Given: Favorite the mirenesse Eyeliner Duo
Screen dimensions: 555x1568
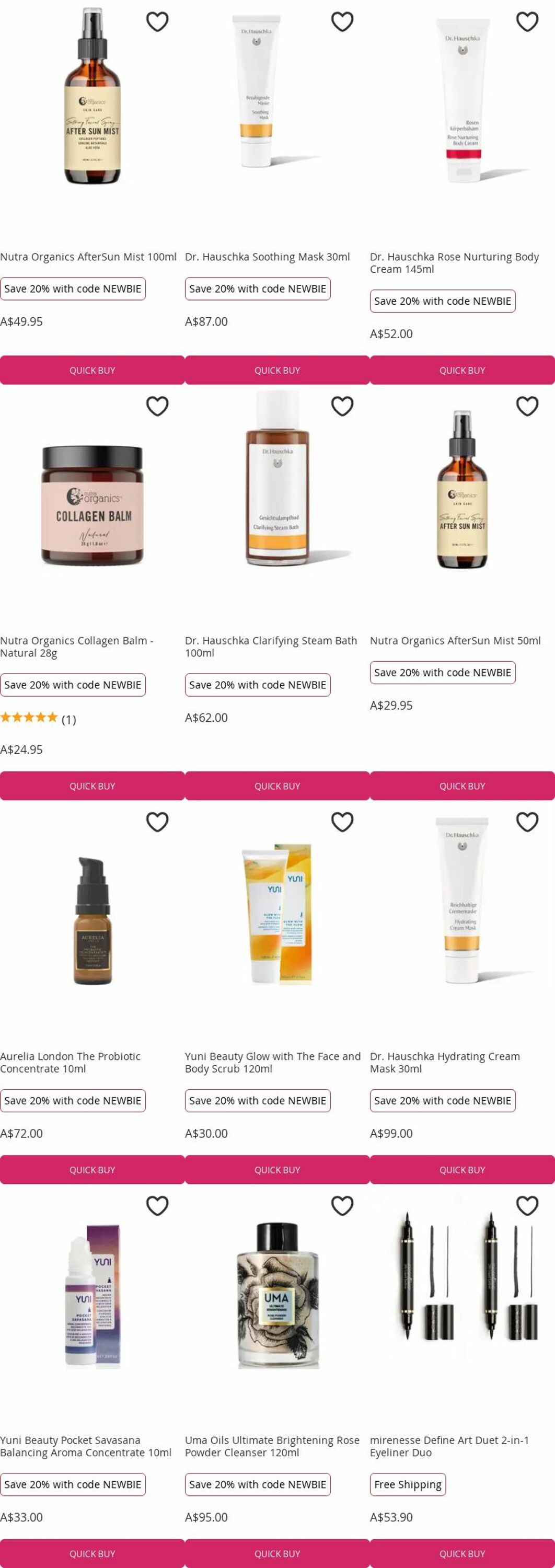Looking at the screenshot, I should point(527,1205).
